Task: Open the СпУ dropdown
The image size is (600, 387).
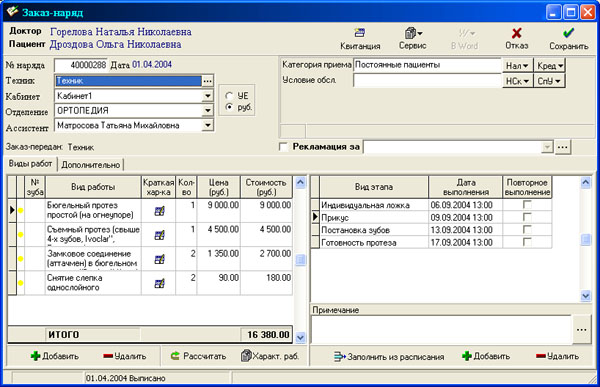Action: (x=549, y=81)
